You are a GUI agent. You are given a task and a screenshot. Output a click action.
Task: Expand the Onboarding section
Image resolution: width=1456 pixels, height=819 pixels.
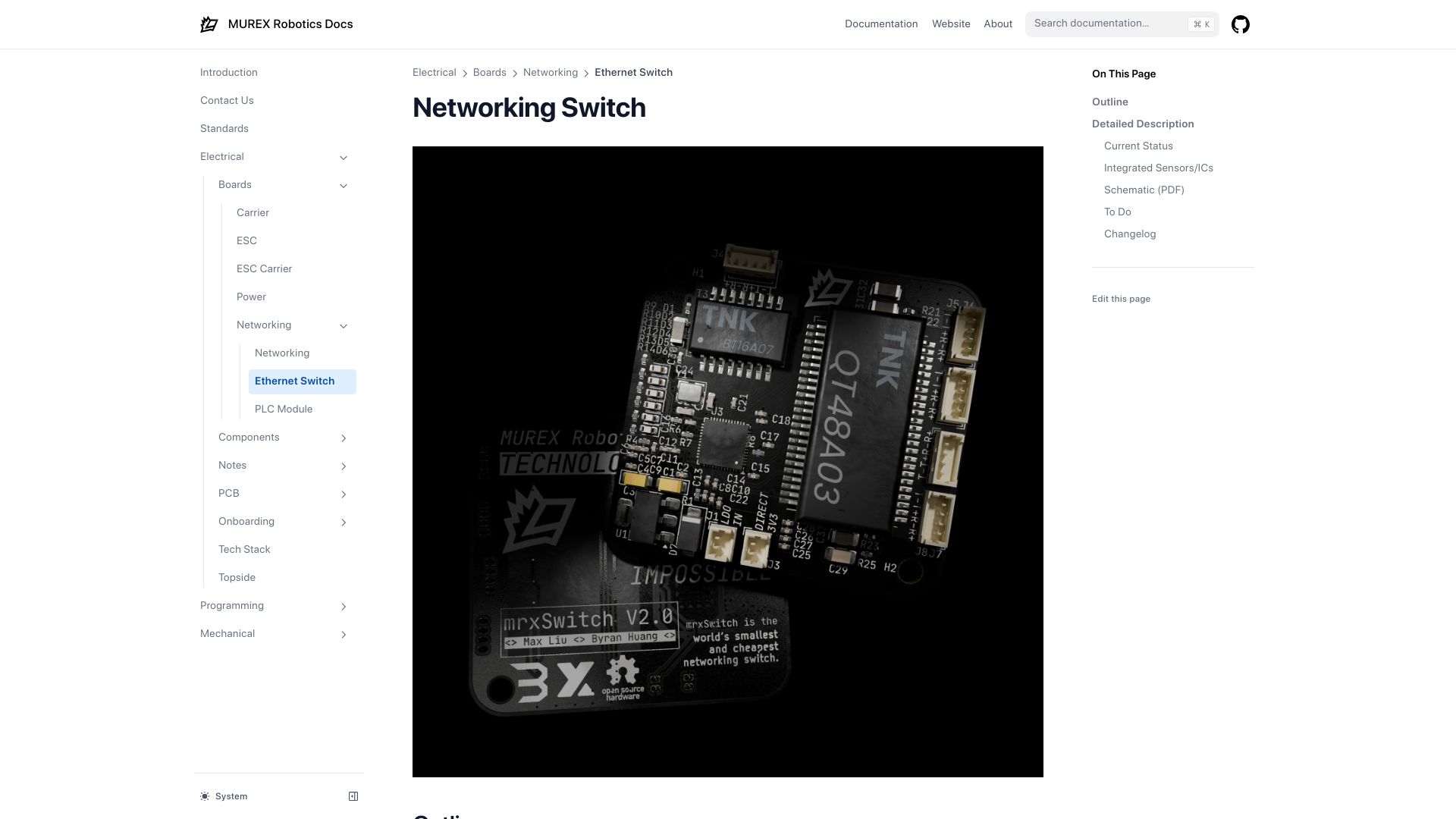(344, 522)
